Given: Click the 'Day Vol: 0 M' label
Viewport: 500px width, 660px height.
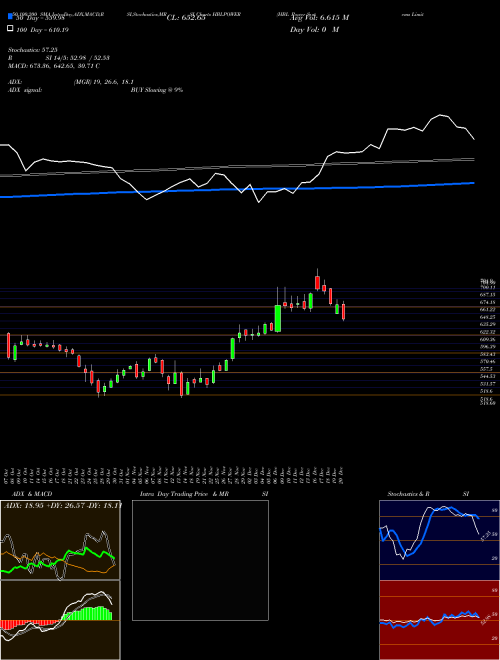Looking at the screenshot, I should pos(314,29).
